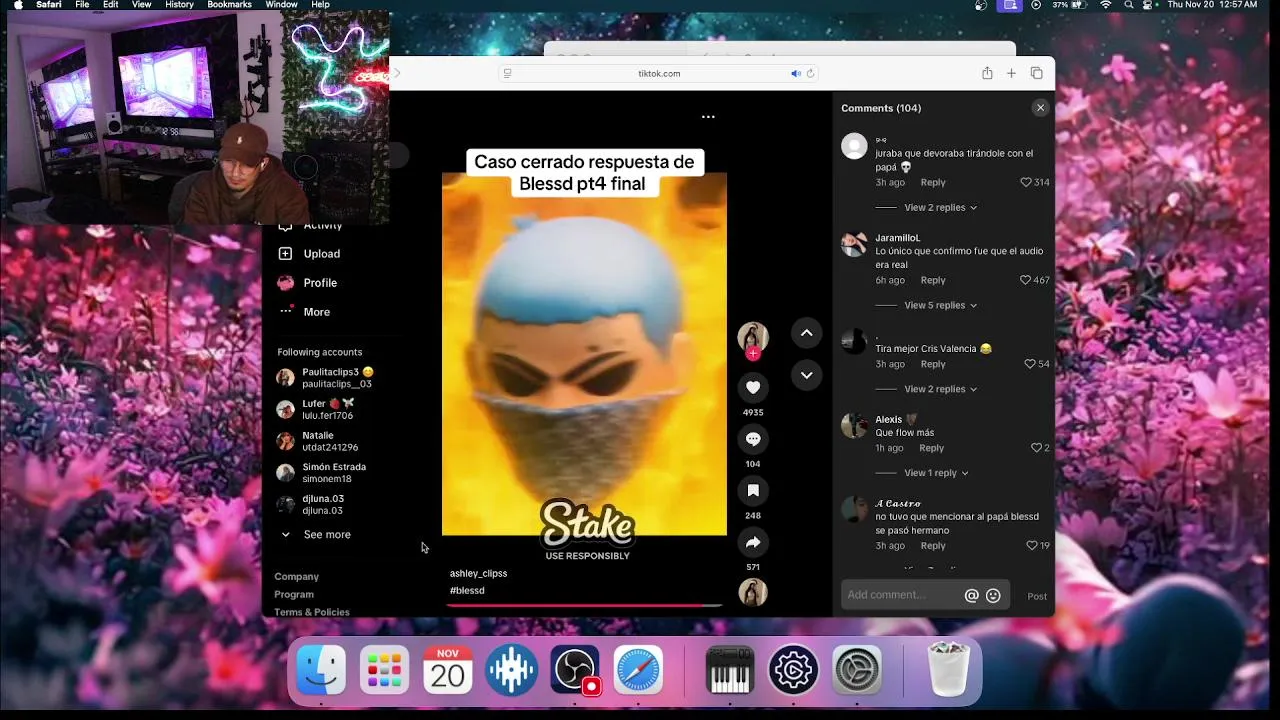The width and height of the screenshot is (1280, 720).
Task: Expand 'View 5 replies' under JaramilloL
Action: (940, 306)
